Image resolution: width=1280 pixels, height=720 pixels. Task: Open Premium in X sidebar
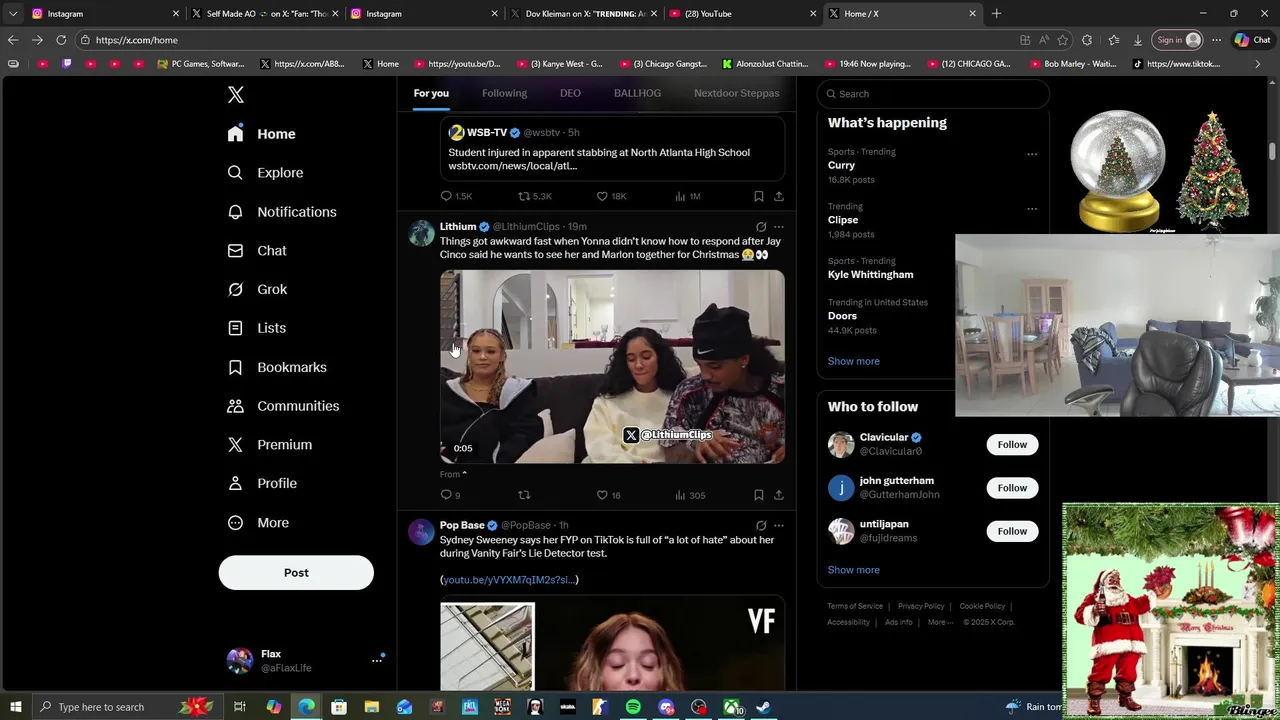(x=270, y=445)
